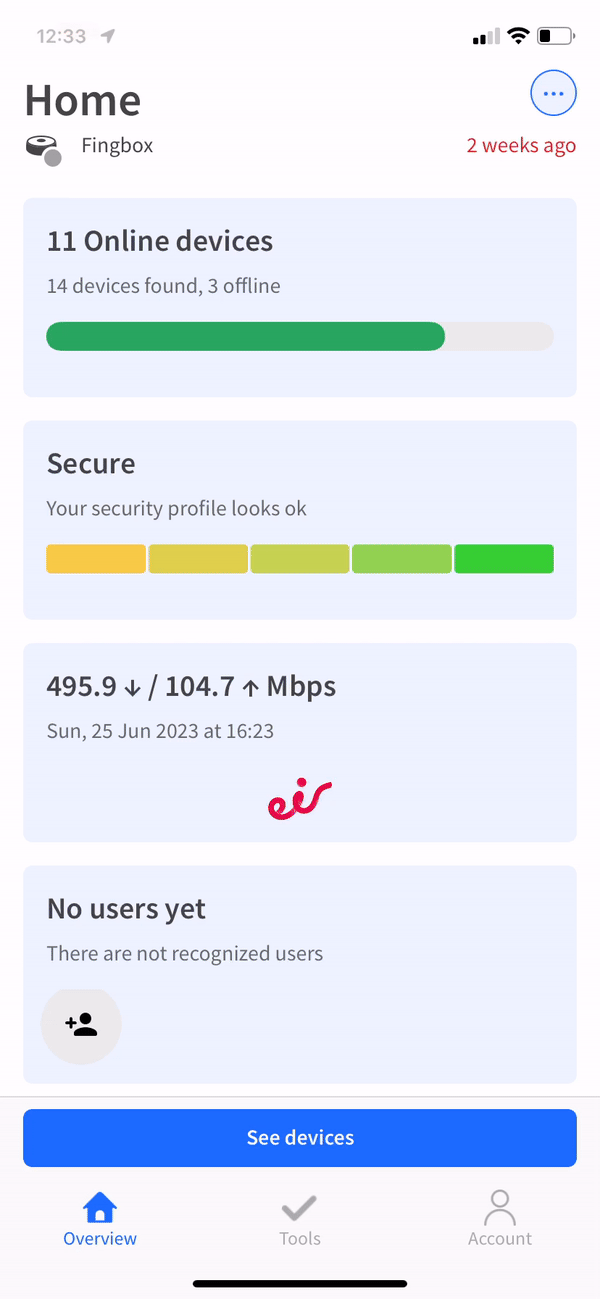
Task: Tap the 2 weeks ago timestamp
Action: pyautogui.click(x=521, y=145)
